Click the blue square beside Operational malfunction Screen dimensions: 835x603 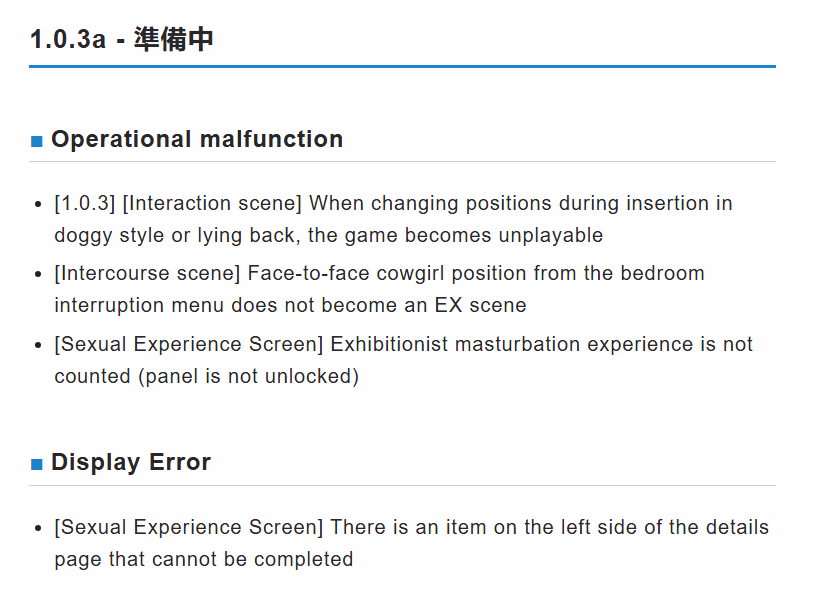(x=37, y=141)
